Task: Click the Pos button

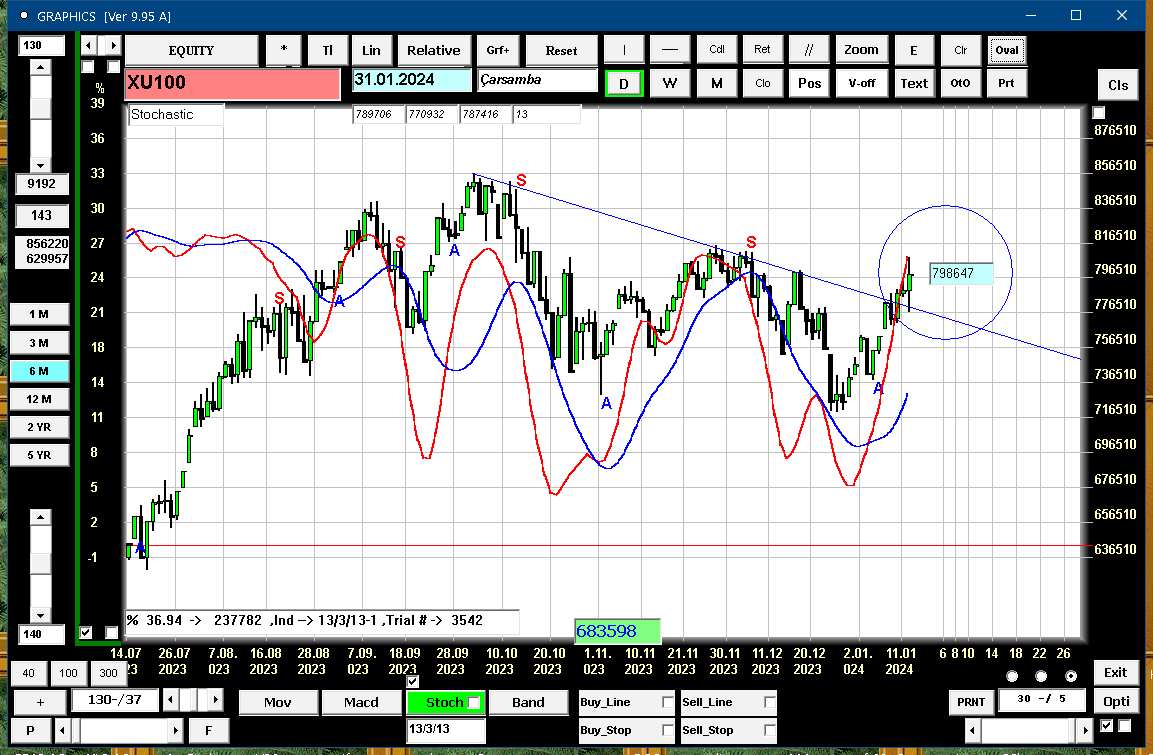Action: coord(809,83)
